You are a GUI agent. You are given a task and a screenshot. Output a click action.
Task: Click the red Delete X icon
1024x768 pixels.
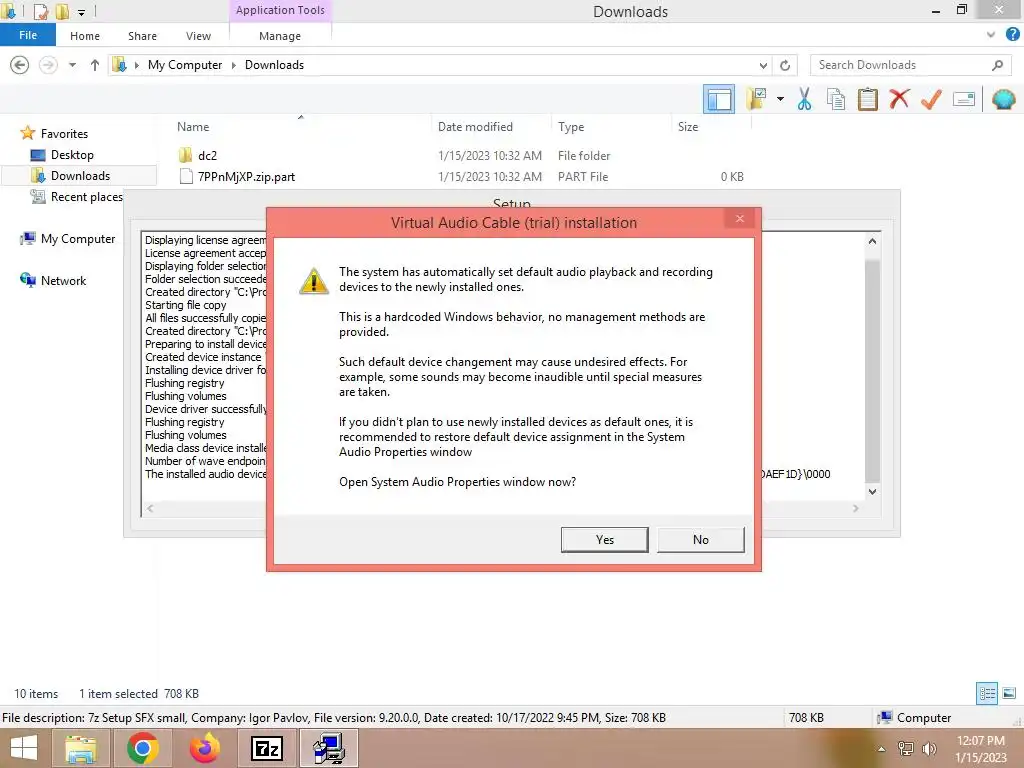tap(899, 99)
